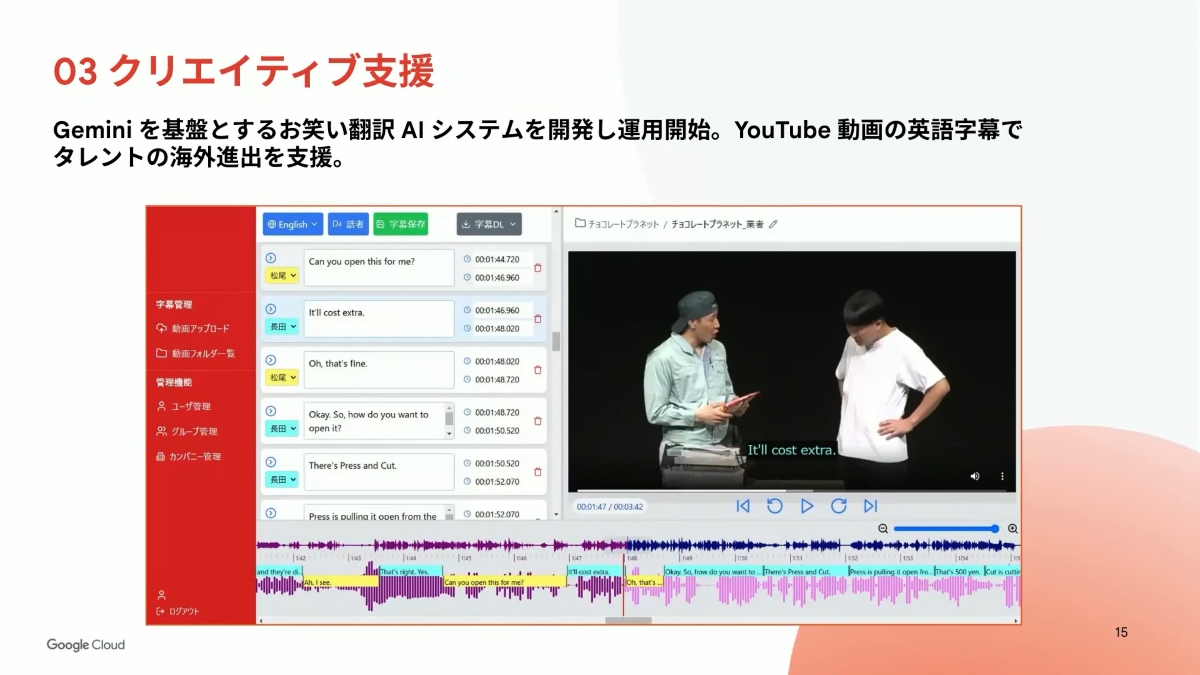This screenshot has height=675, width=1200.
Task: Open ユーザ管理 in the sidebar
Action: (183, 406)
